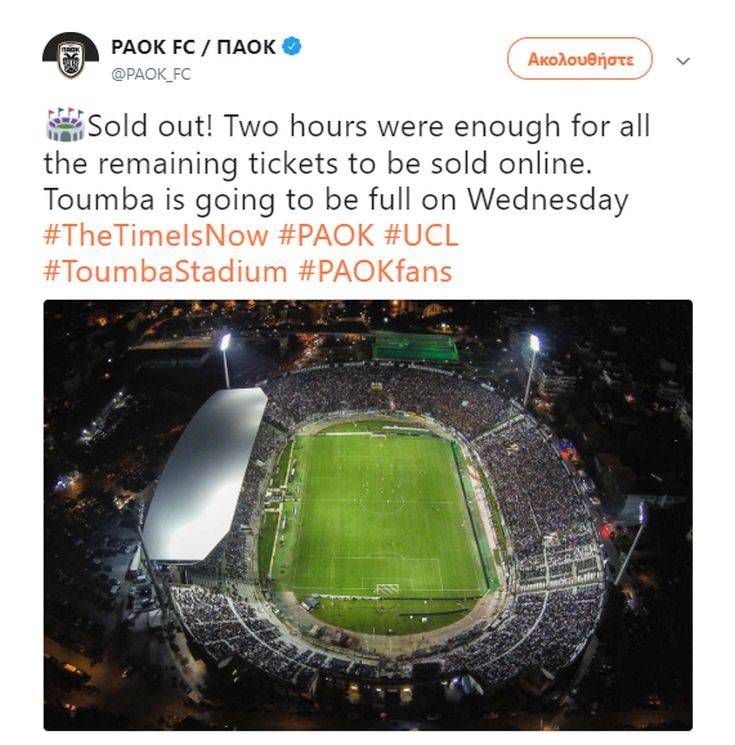The height and width of the screenshot is (745, 735).
Task: Open the #PAOKfans hashtag
Action: coord(375,271)
